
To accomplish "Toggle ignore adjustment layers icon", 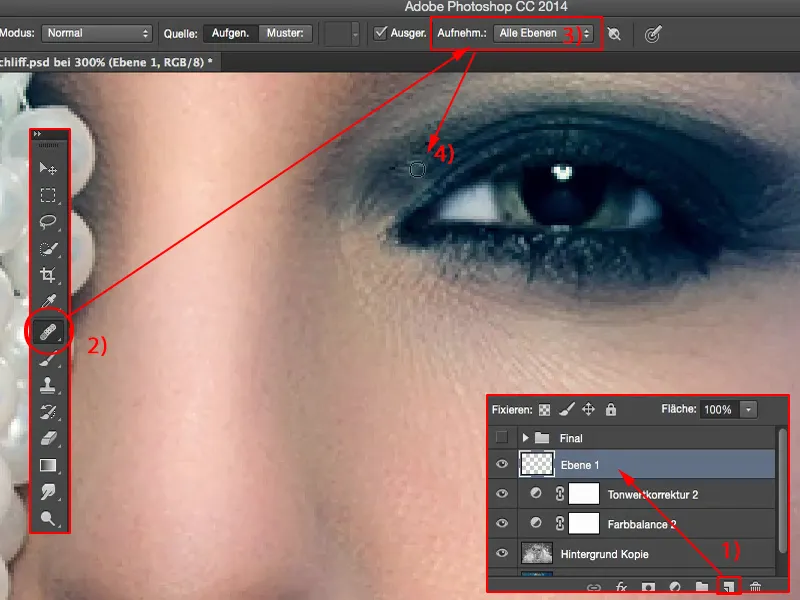I will coord(614,34).
